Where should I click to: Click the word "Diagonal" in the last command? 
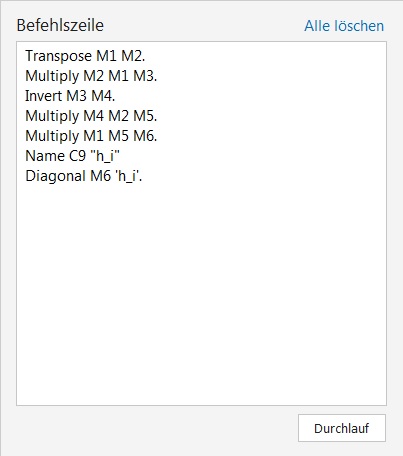[55, 176]
